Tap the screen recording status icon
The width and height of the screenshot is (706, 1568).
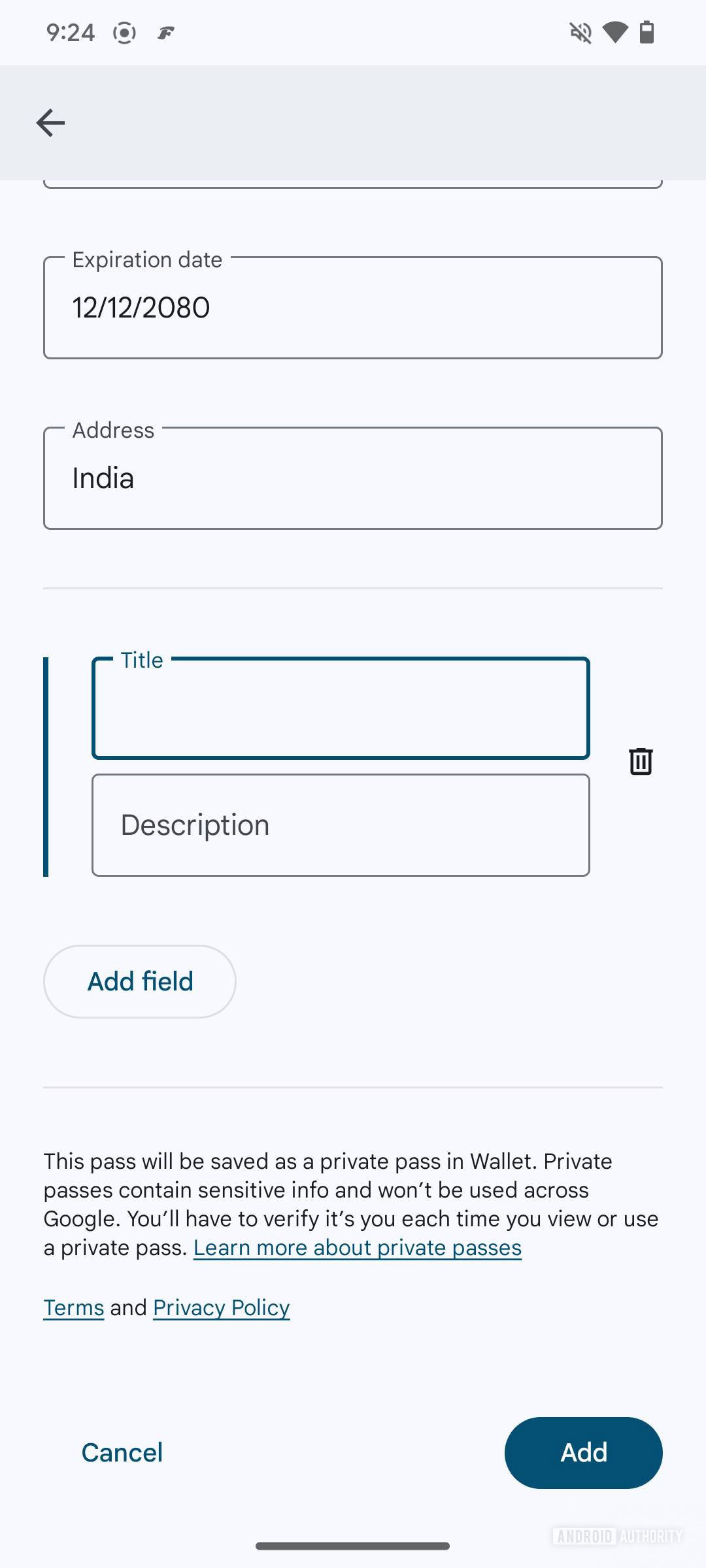[124, 33]
